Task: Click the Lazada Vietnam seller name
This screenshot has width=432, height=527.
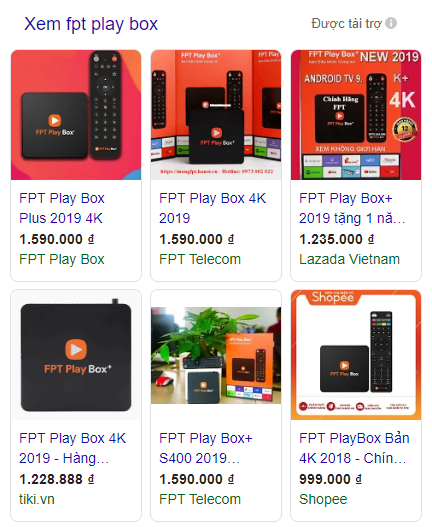Action: (349, 259)
